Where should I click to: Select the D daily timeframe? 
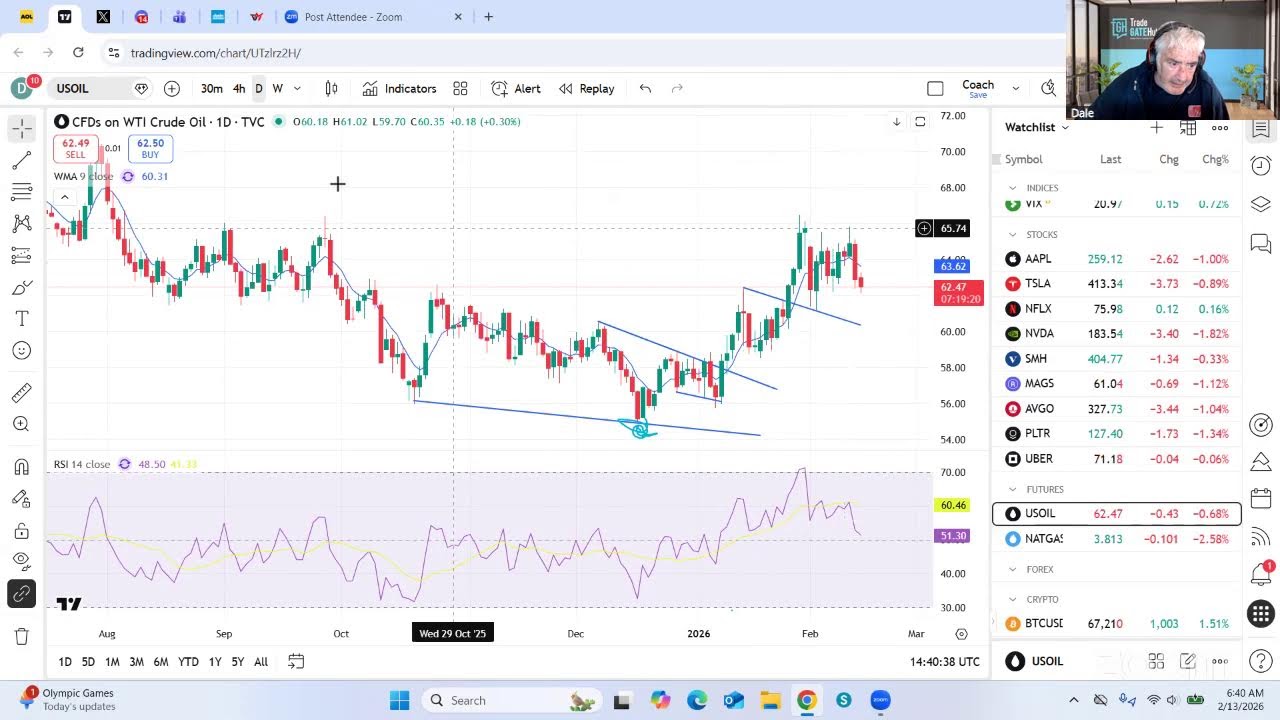coord(258,88)
